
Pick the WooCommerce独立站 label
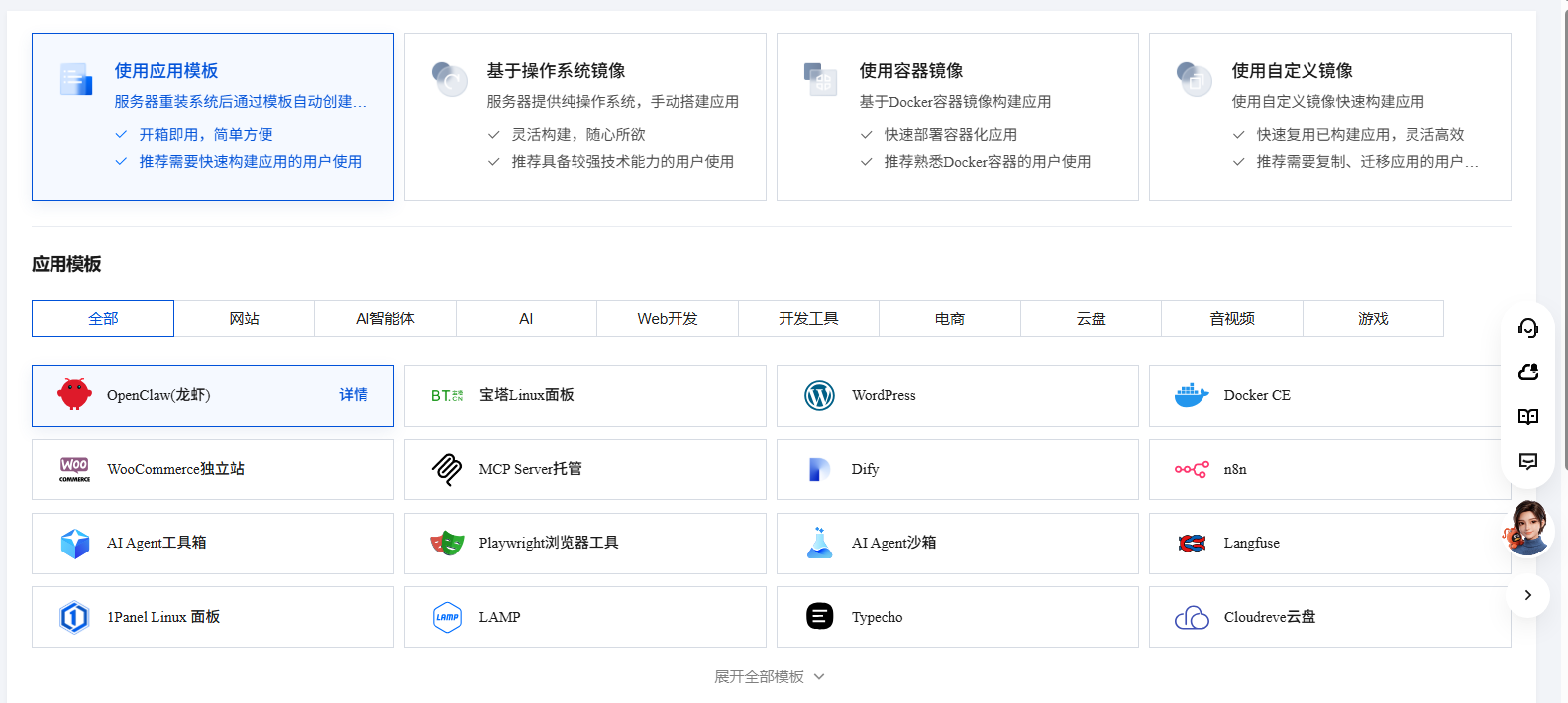click(175, 469)
